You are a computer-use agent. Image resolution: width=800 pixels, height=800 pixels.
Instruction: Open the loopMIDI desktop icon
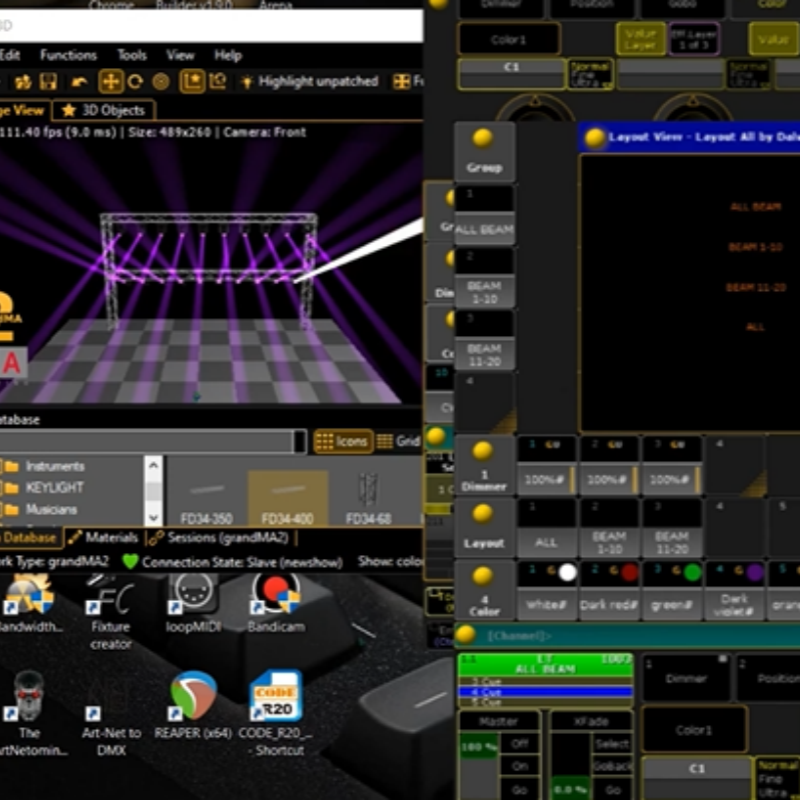pyautogui.click(x=194, y=602)
